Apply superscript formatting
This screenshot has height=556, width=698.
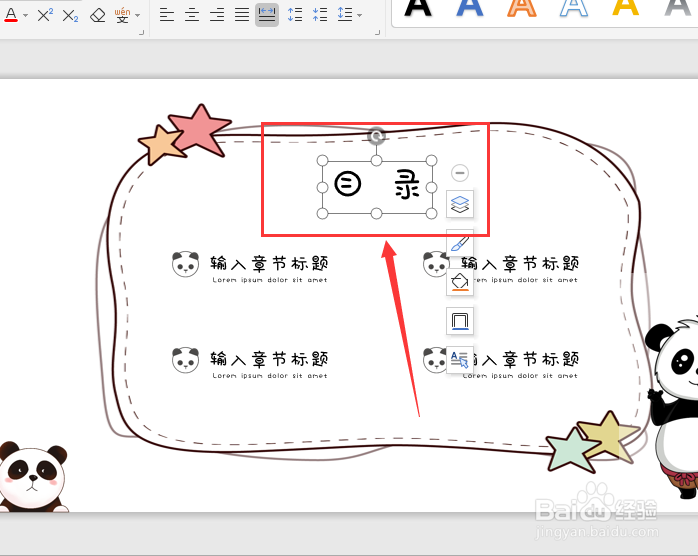45,15
